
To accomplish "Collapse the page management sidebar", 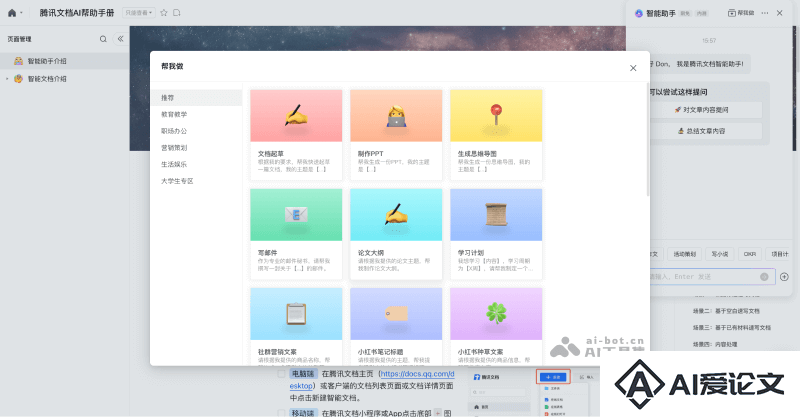I will (x=120, y=39).
